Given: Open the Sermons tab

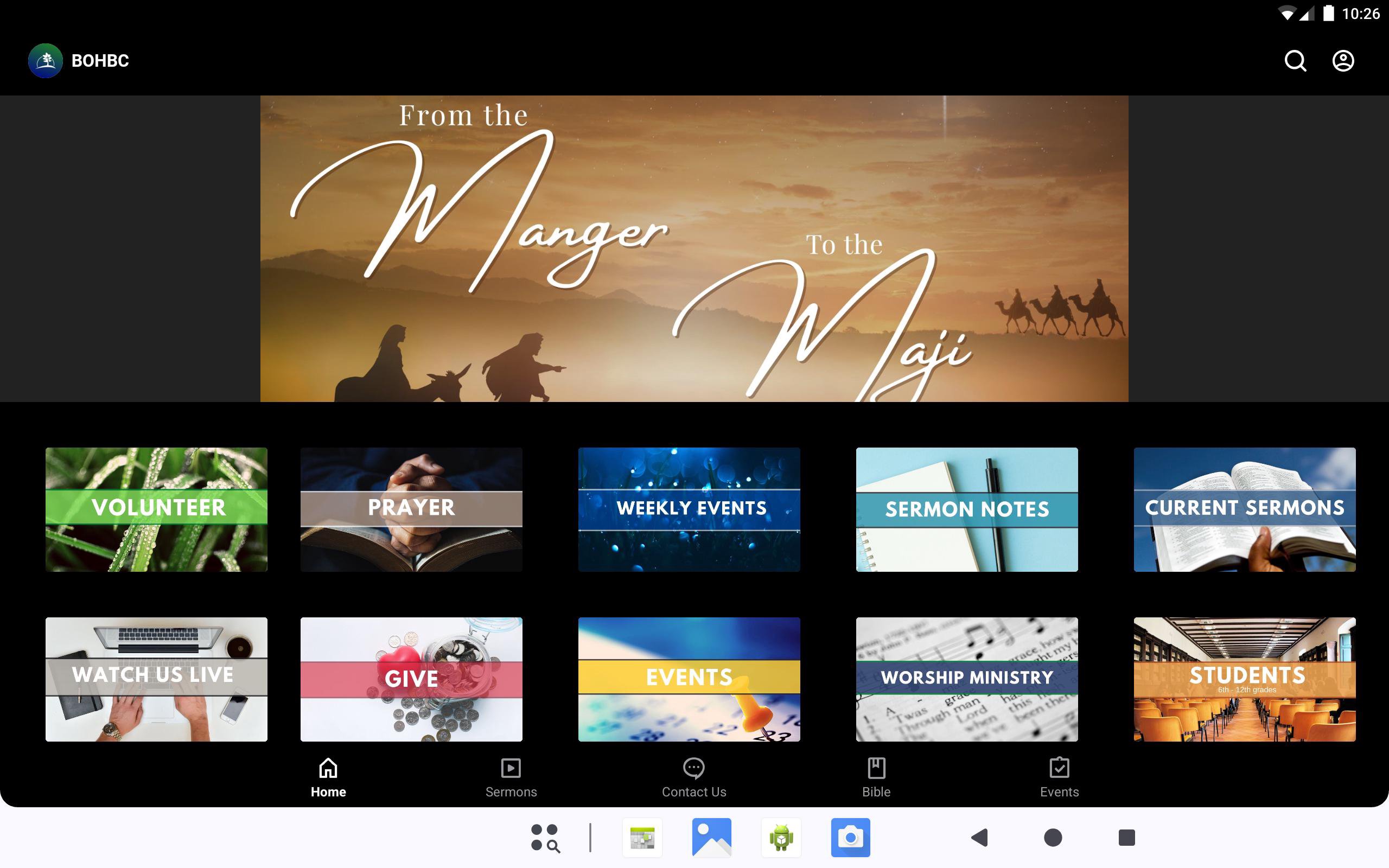Looking at the screenshot, I should coord(511,777).
